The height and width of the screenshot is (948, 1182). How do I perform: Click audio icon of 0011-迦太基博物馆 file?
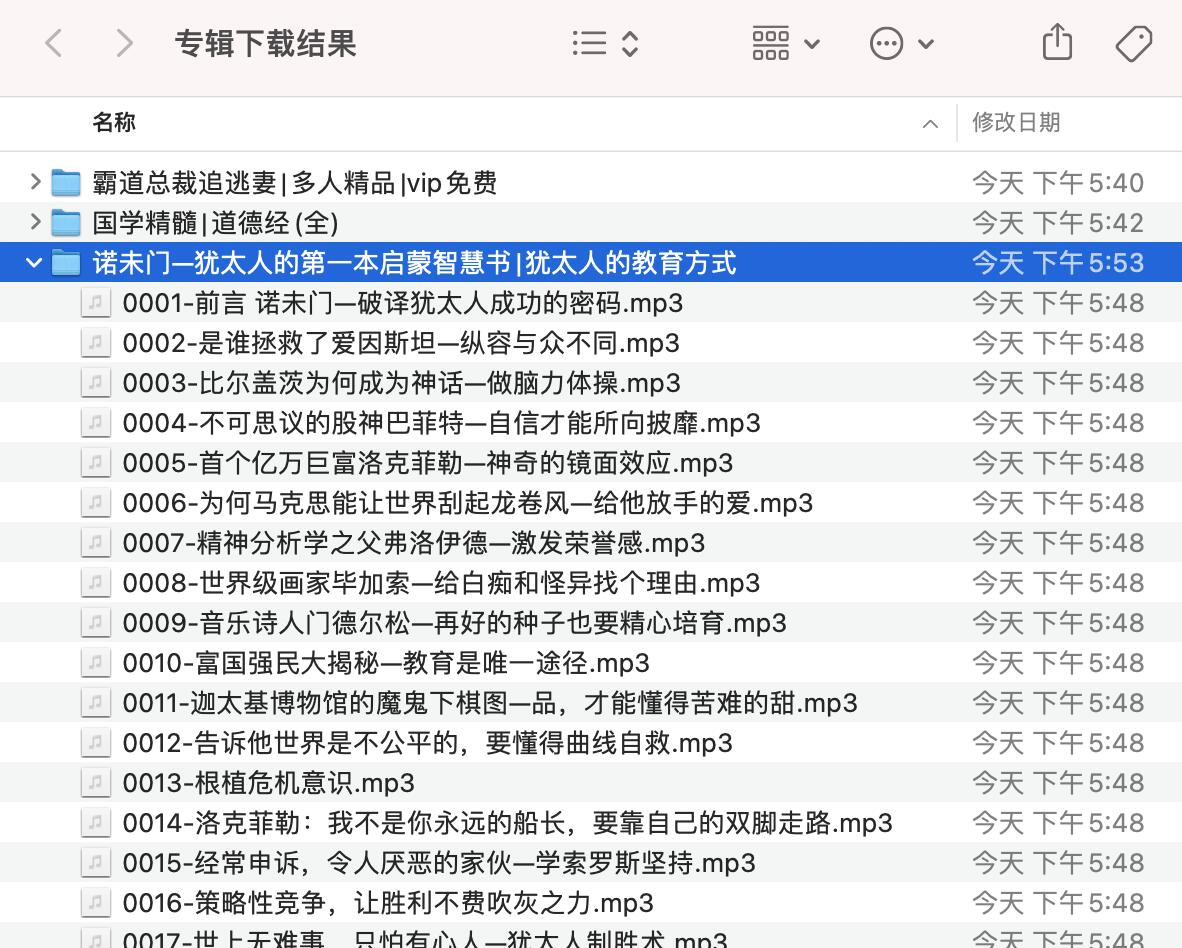click(96, 702)
